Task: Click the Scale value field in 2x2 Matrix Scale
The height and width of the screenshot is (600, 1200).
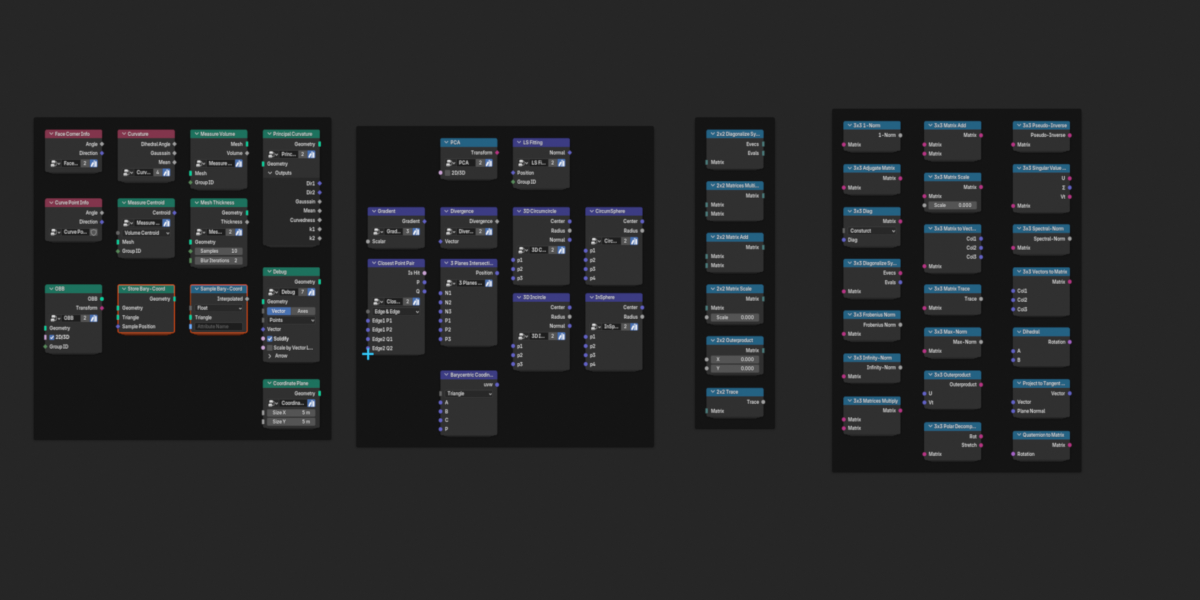Action: pyautogui.click(x=737, y=317)
